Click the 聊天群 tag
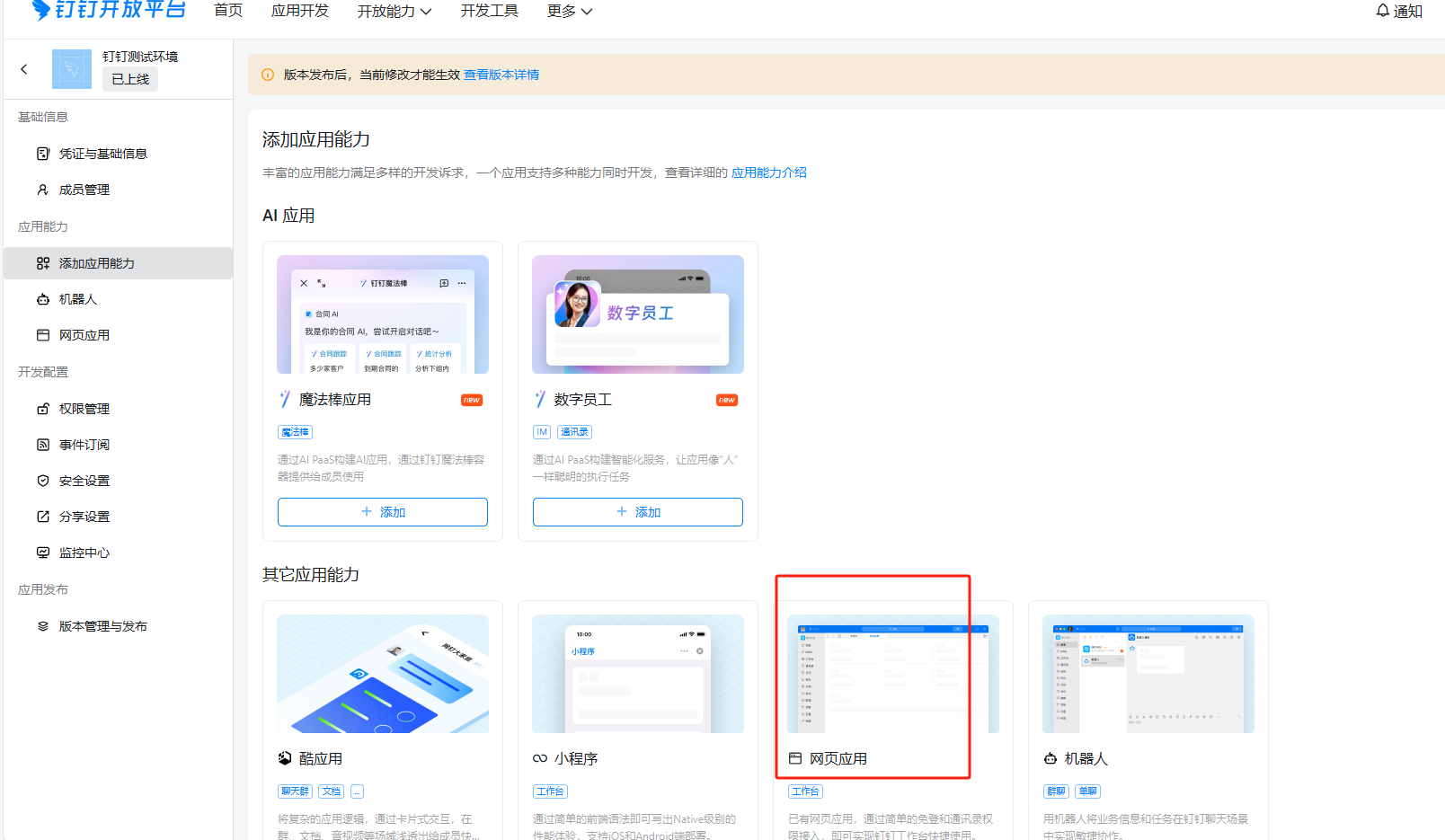 tap(295, 791)
